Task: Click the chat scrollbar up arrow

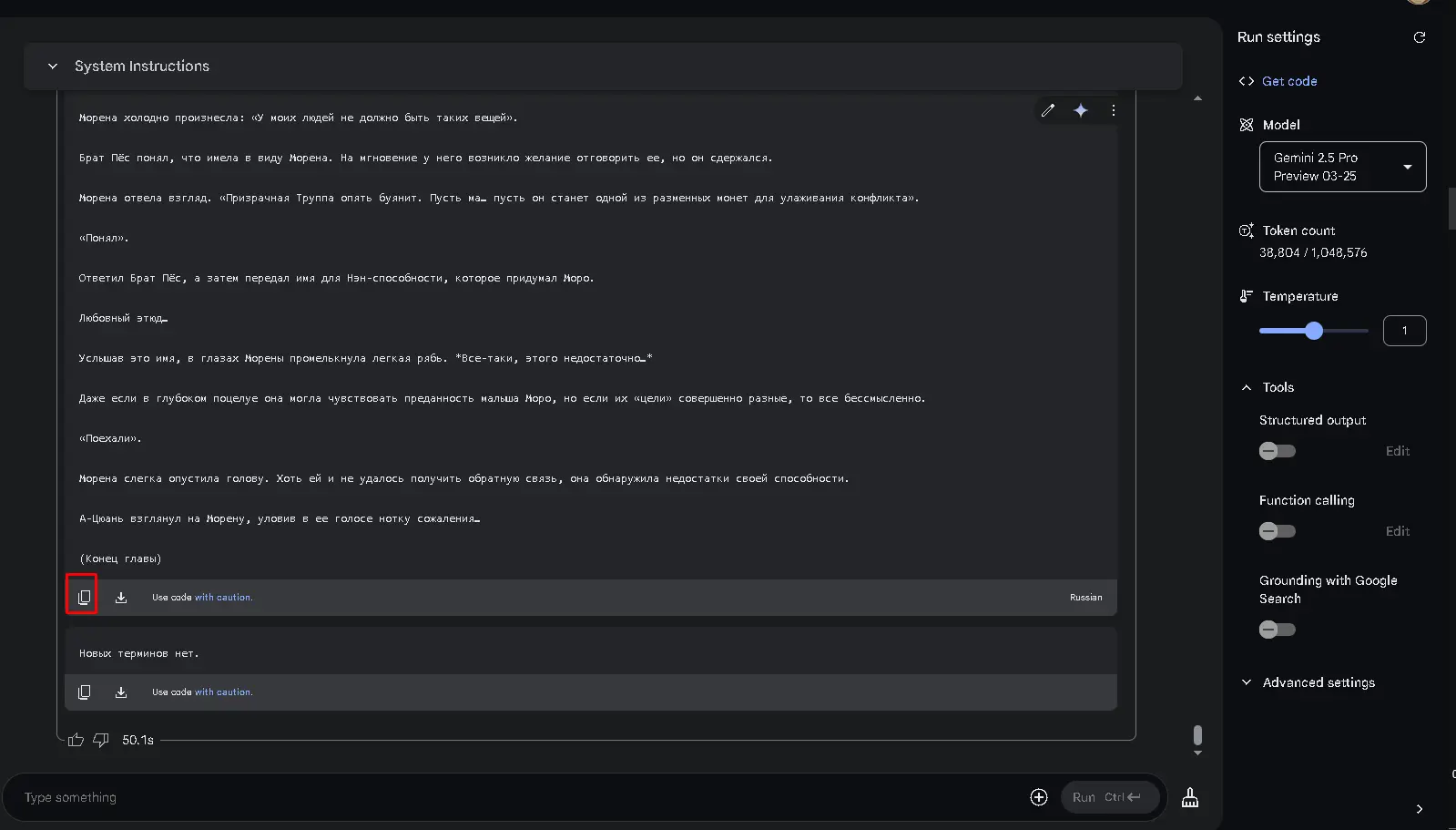Action: [1197, 98]
